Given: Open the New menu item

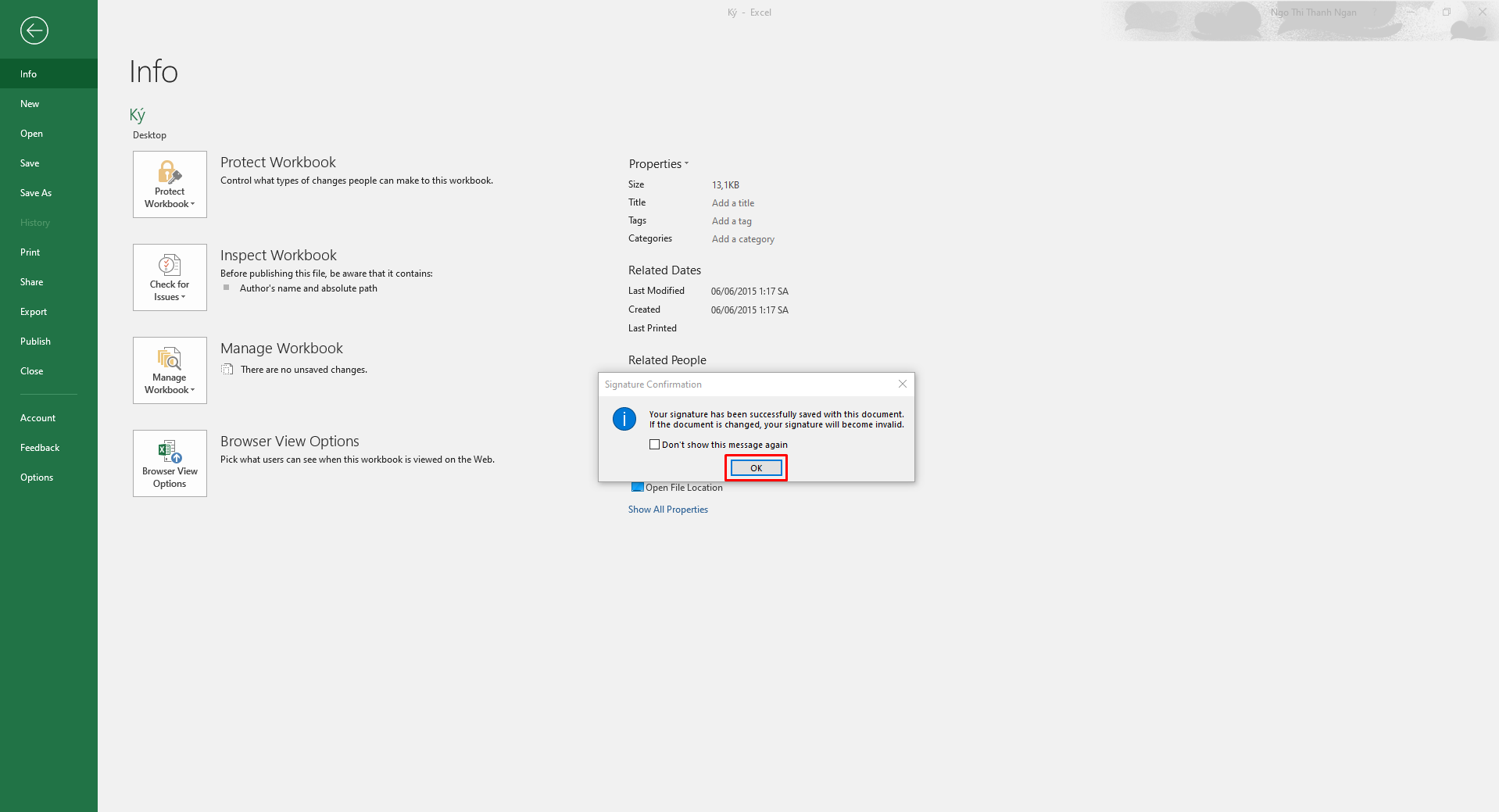Looking at the screenshot, I should (48, 103).
